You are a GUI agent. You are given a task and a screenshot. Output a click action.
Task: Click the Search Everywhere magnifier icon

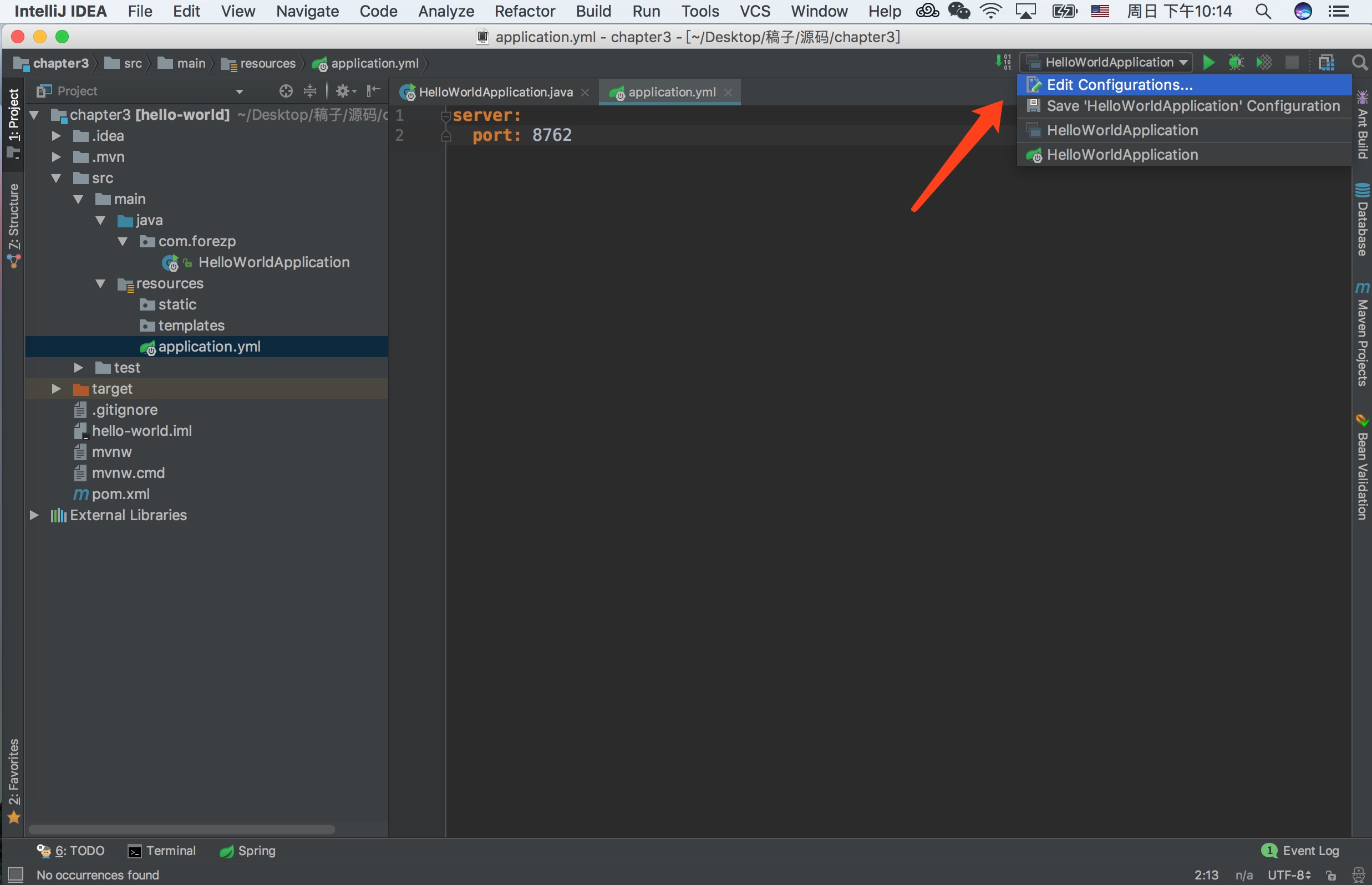tap(1359, 62)
